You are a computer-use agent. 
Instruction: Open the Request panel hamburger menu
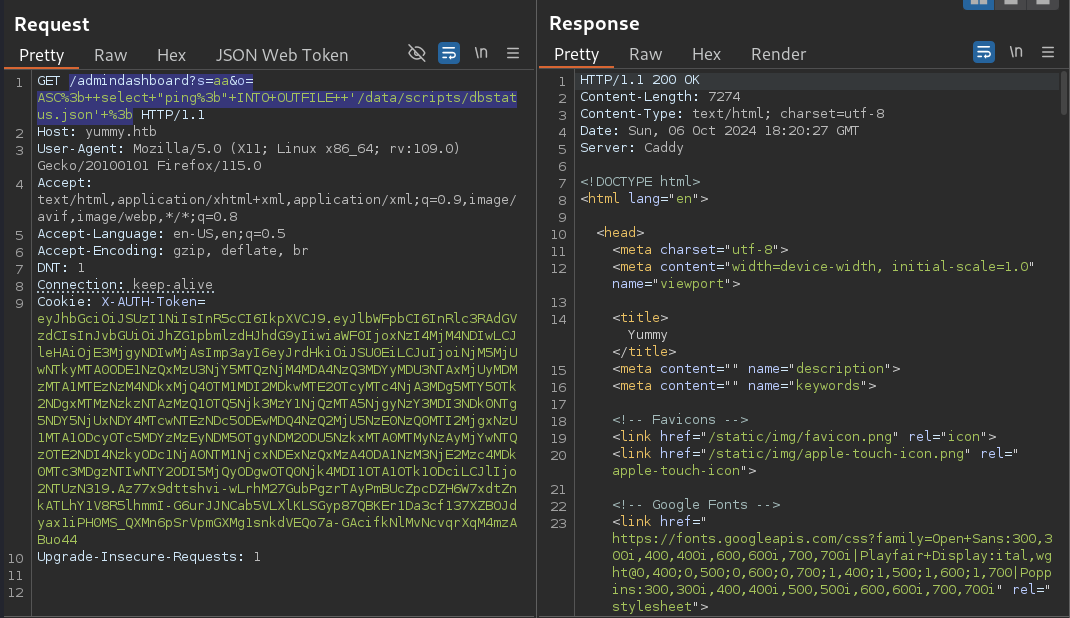(512, 53)
